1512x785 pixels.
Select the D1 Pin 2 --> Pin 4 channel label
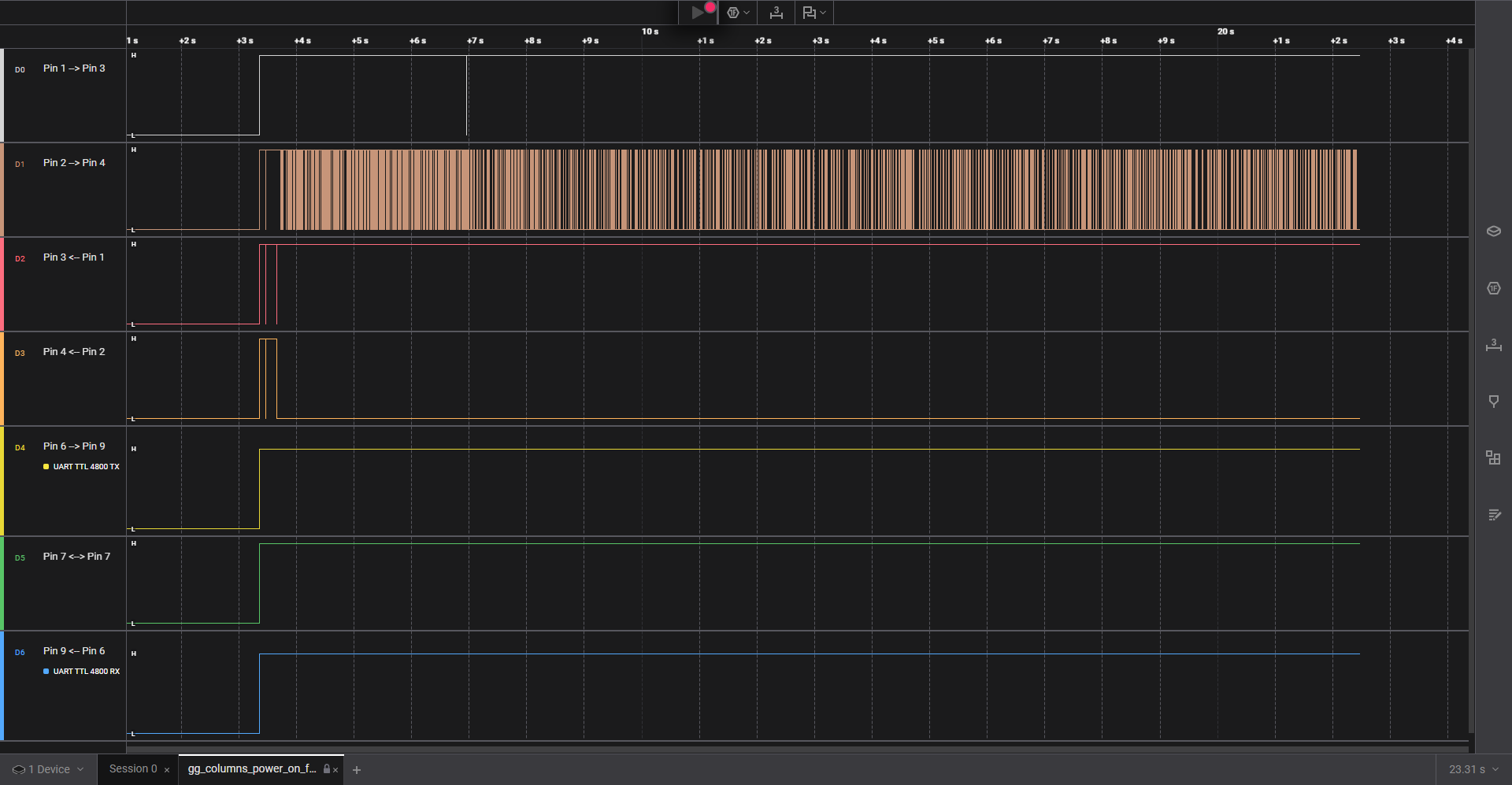coord(74,163)
